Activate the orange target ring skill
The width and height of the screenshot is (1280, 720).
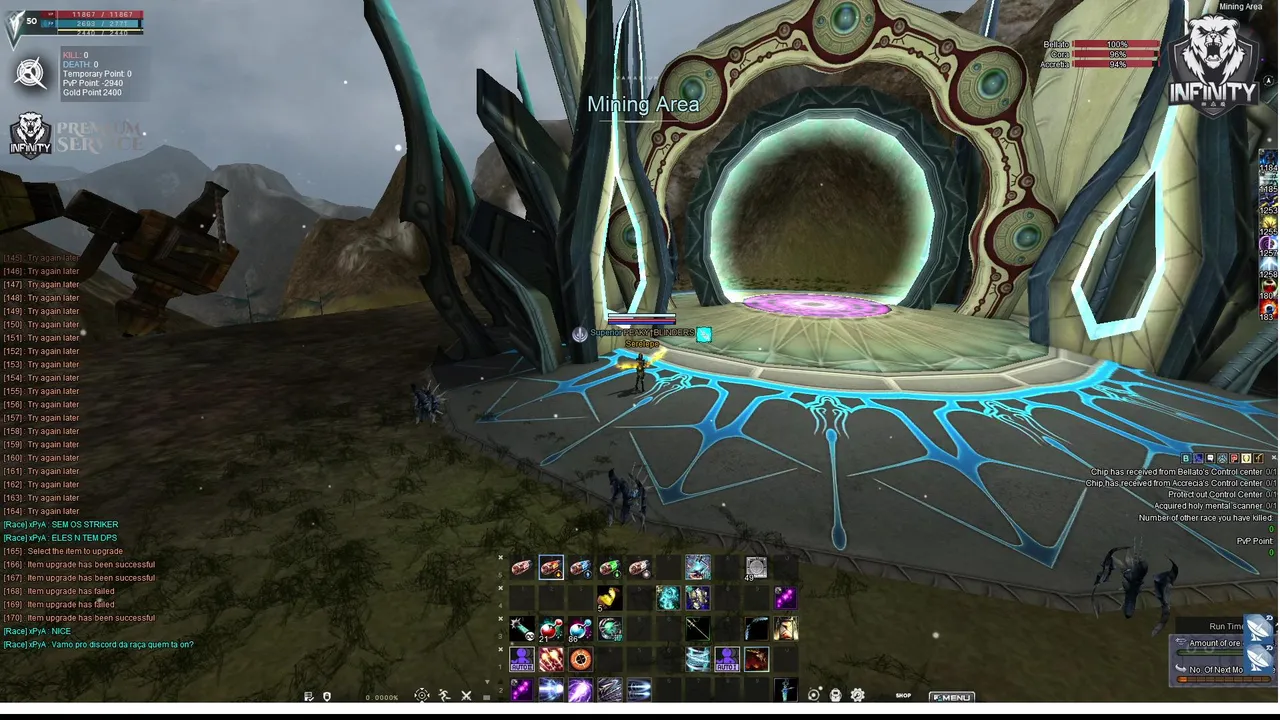[x=580, y=659]
